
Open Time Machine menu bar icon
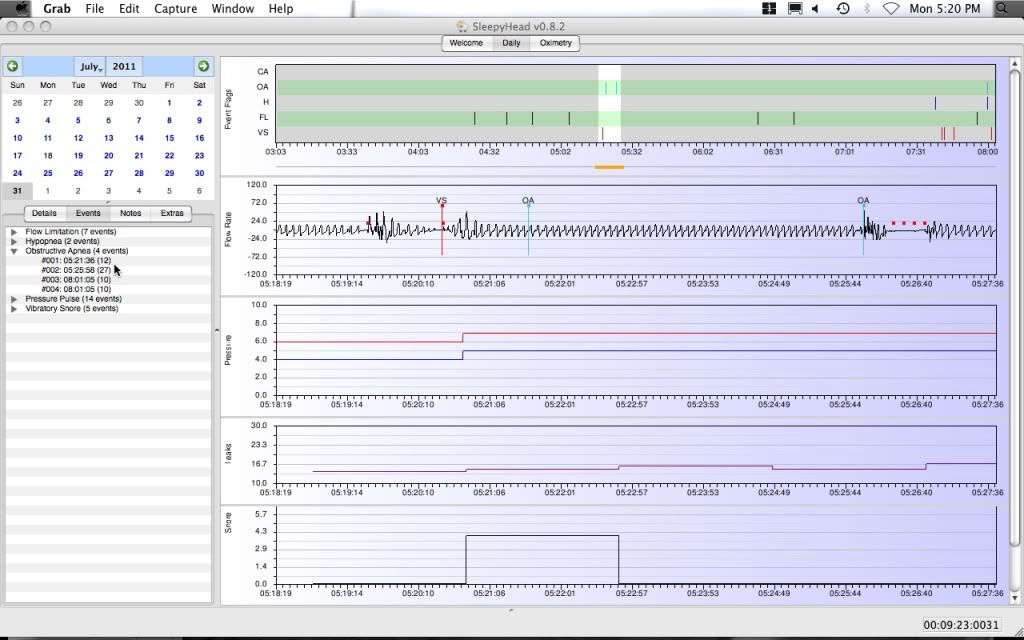click(x=842, y=8)
